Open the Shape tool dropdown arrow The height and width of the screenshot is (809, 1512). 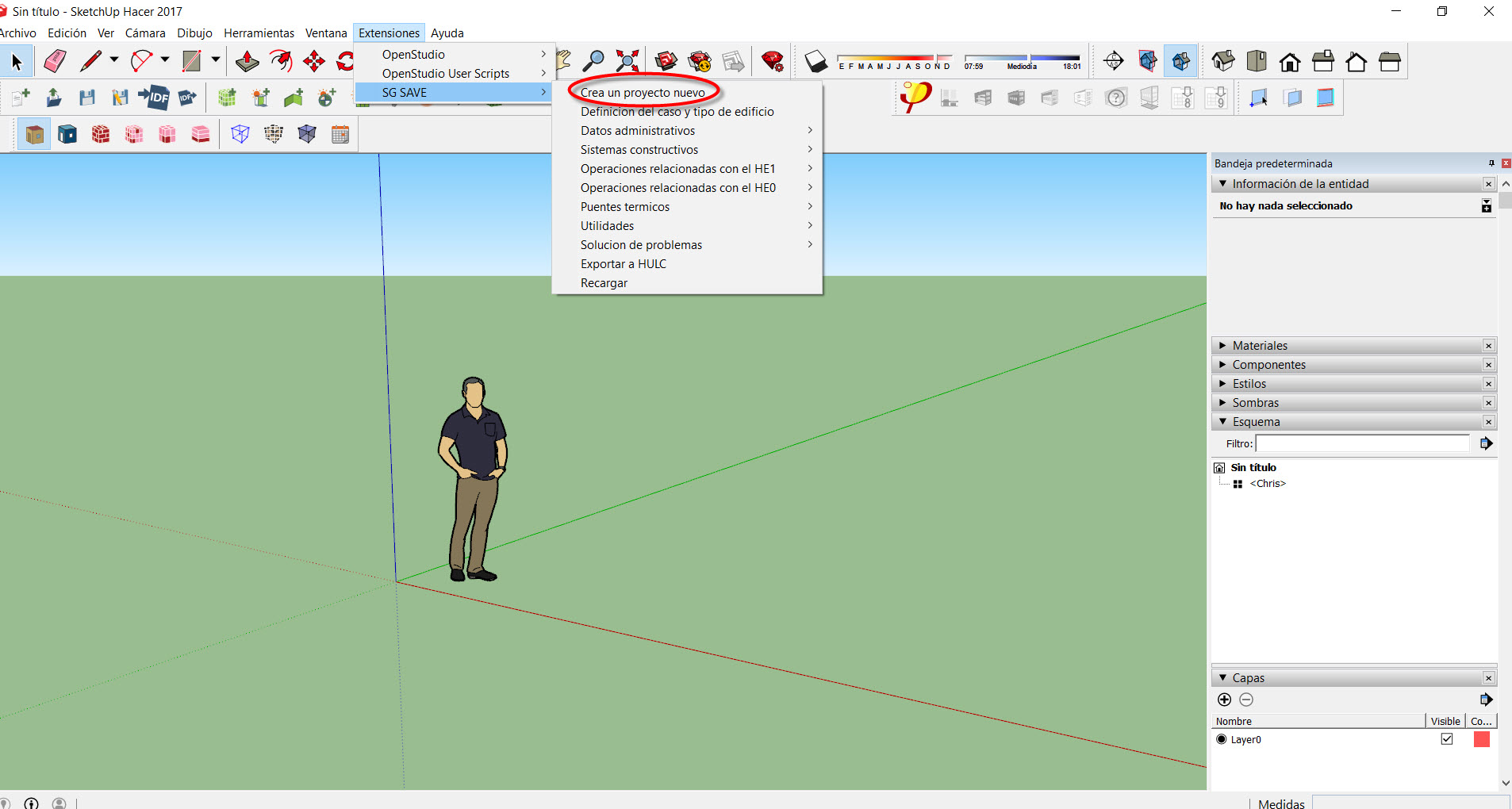click(216, 60)
